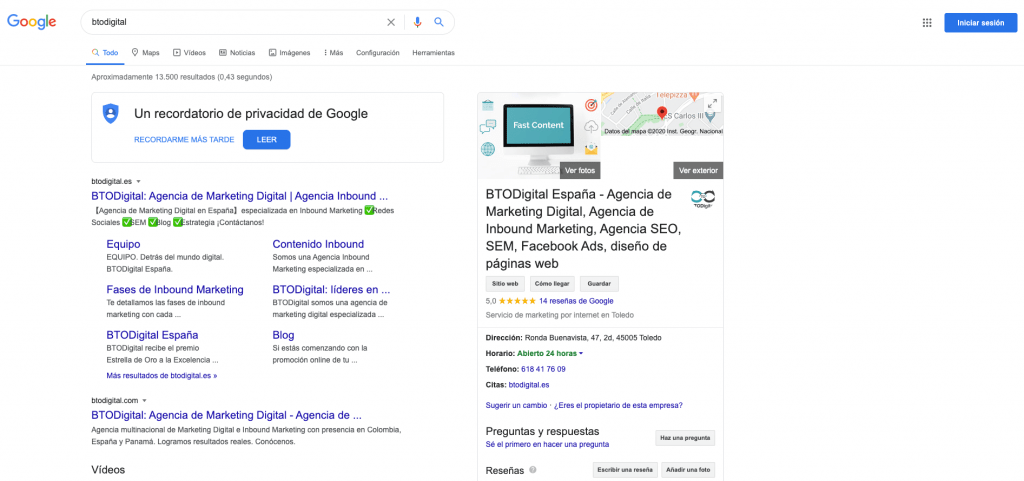Start voice search with microphone icon

click(417, 22)
